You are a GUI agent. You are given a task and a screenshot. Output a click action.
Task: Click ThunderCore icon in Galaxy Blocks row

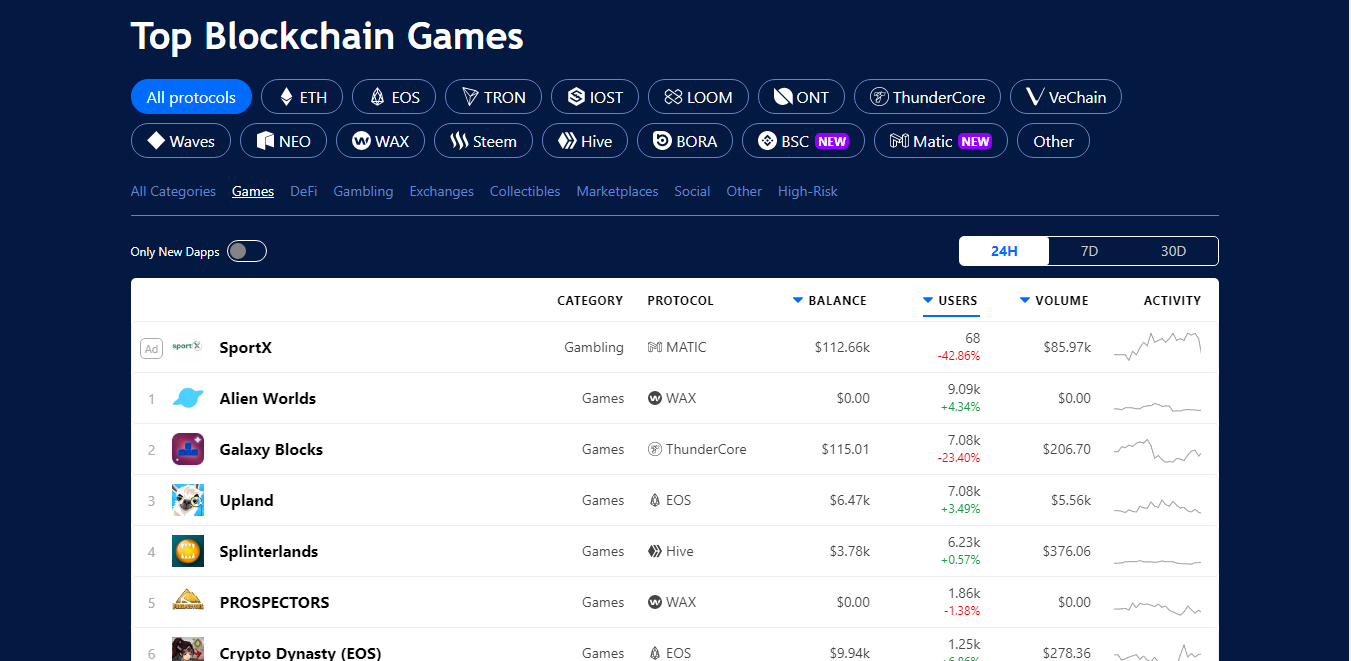coord(655,449)
